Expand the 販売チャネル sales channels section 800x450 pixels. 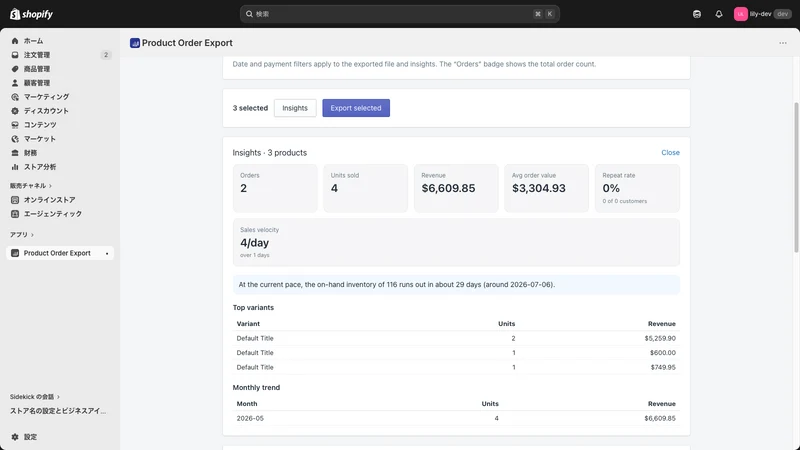(x=31, y=186)
